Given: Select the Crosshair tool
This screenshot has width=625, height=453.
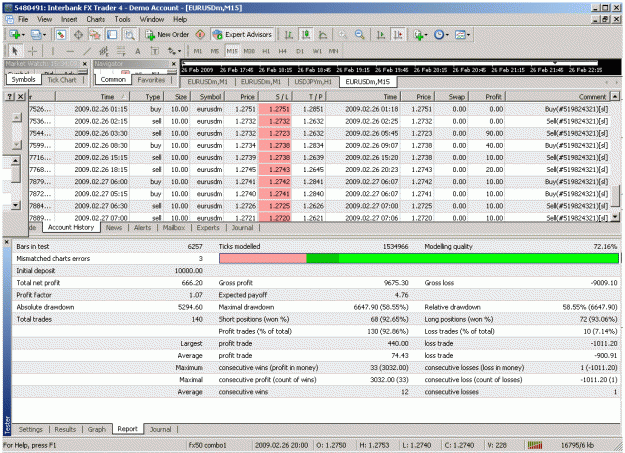Looking at the screenshot, I should pos(32,51).
